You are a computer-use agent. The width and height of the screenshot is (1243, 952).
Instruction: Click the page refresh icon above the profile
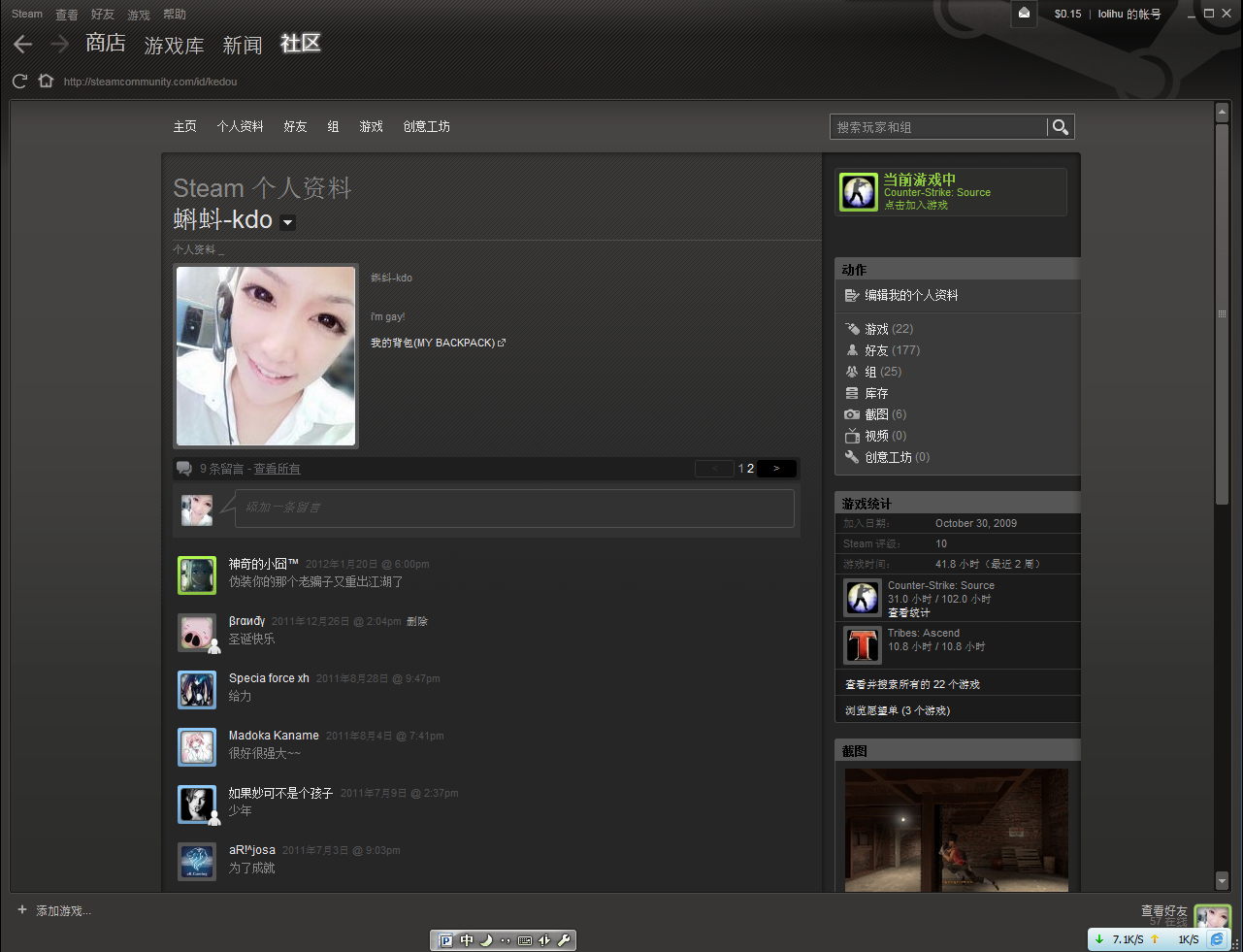click(x=18, y=81)
